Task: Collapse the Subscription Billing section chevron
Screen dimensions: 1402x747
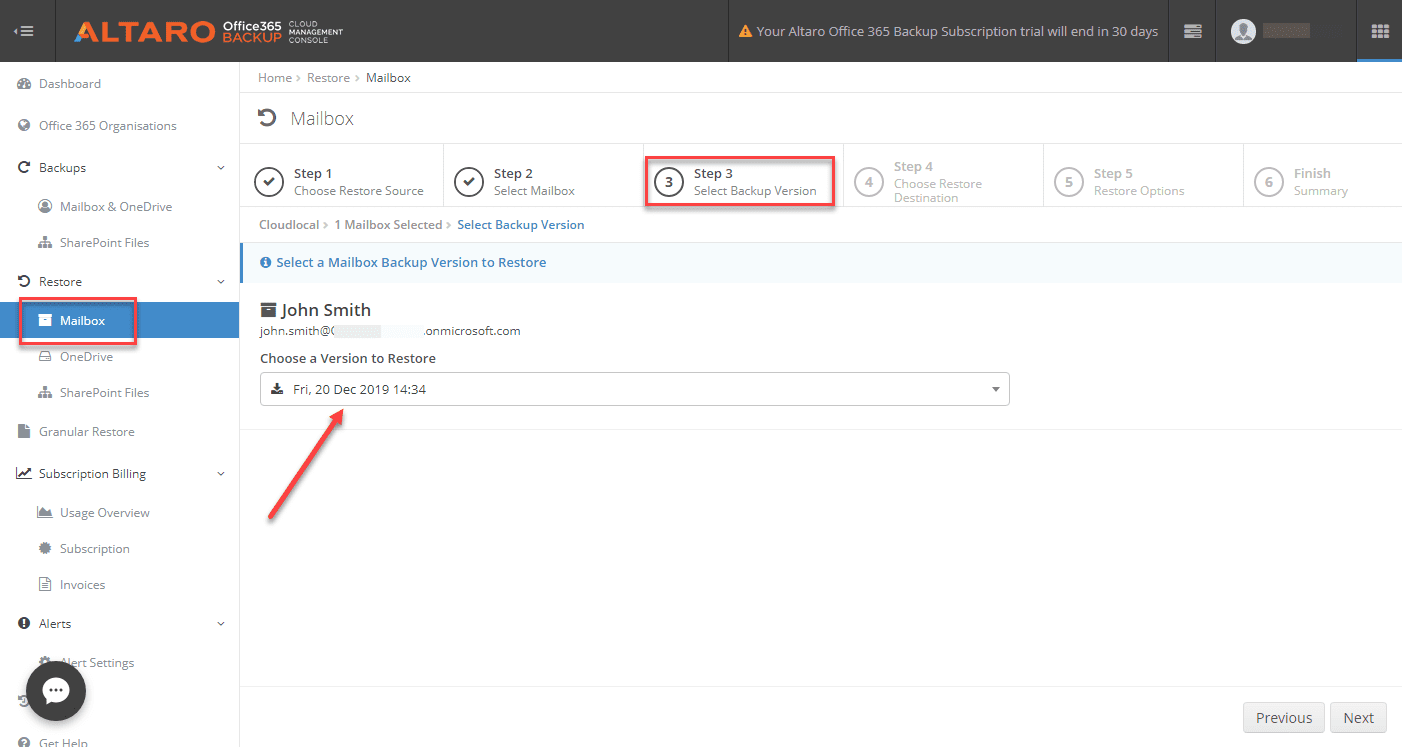Action: (x=221, y=474)
